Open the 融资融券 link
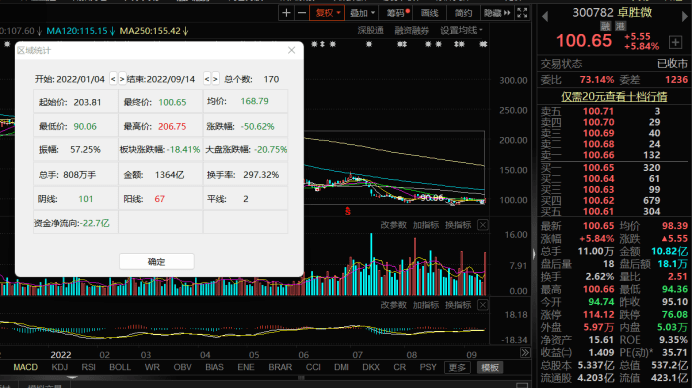Screen dimensions: 692x388 pos(411,30)
